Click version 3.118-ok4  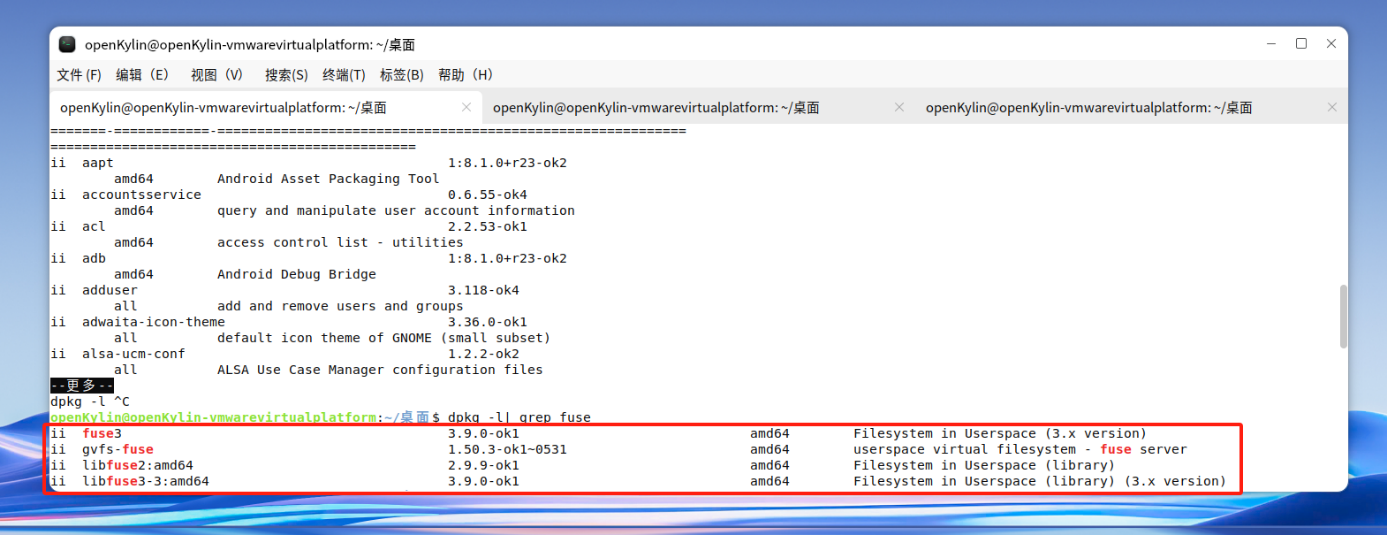pyautogui.click(x=484, y=290)
